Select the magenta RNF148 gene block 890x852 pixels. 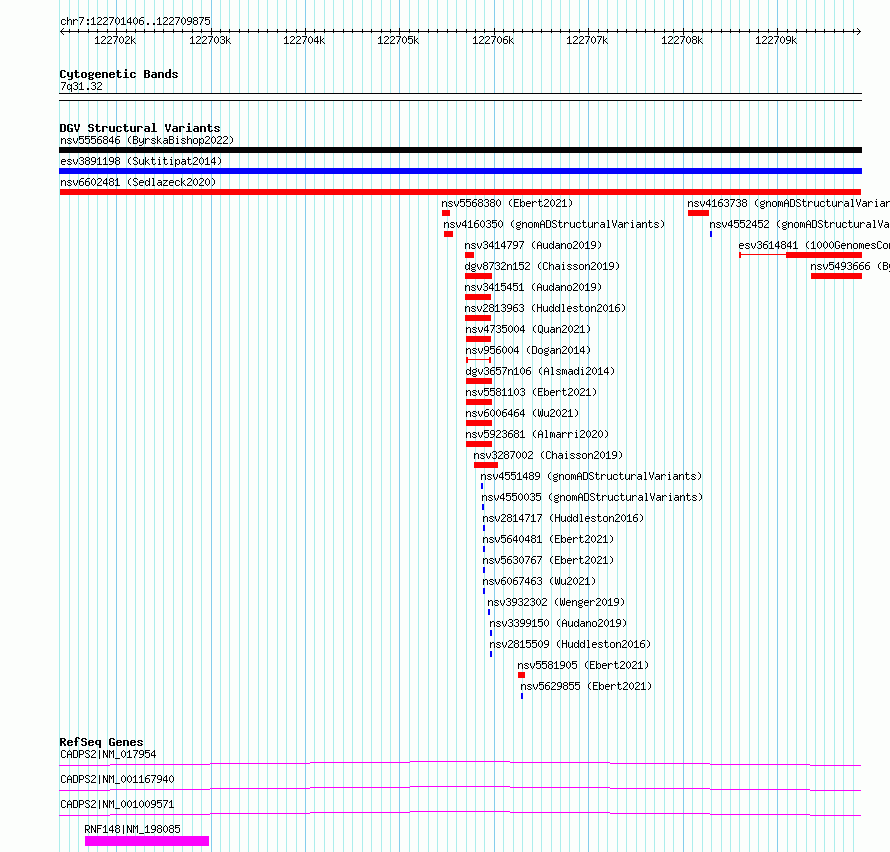coord(147,841)
